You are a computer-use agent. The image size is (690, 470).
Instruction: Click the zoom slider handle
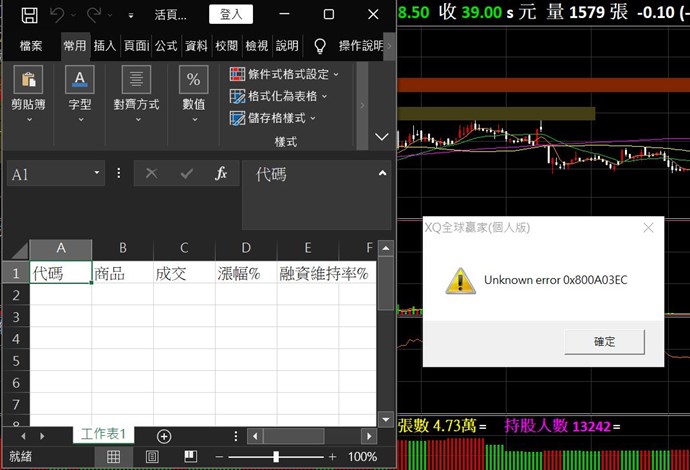[x=276, y=456]
